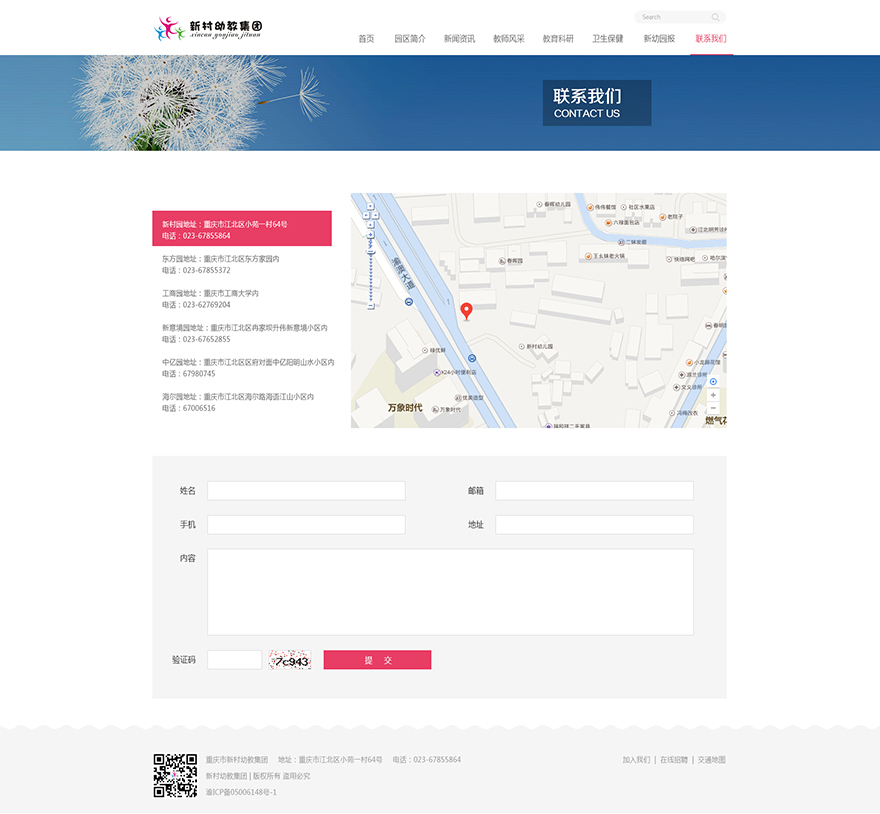Click 王幺妹老火锅 marker
This screenshot has height=814, width=880.
click(588, 256)
